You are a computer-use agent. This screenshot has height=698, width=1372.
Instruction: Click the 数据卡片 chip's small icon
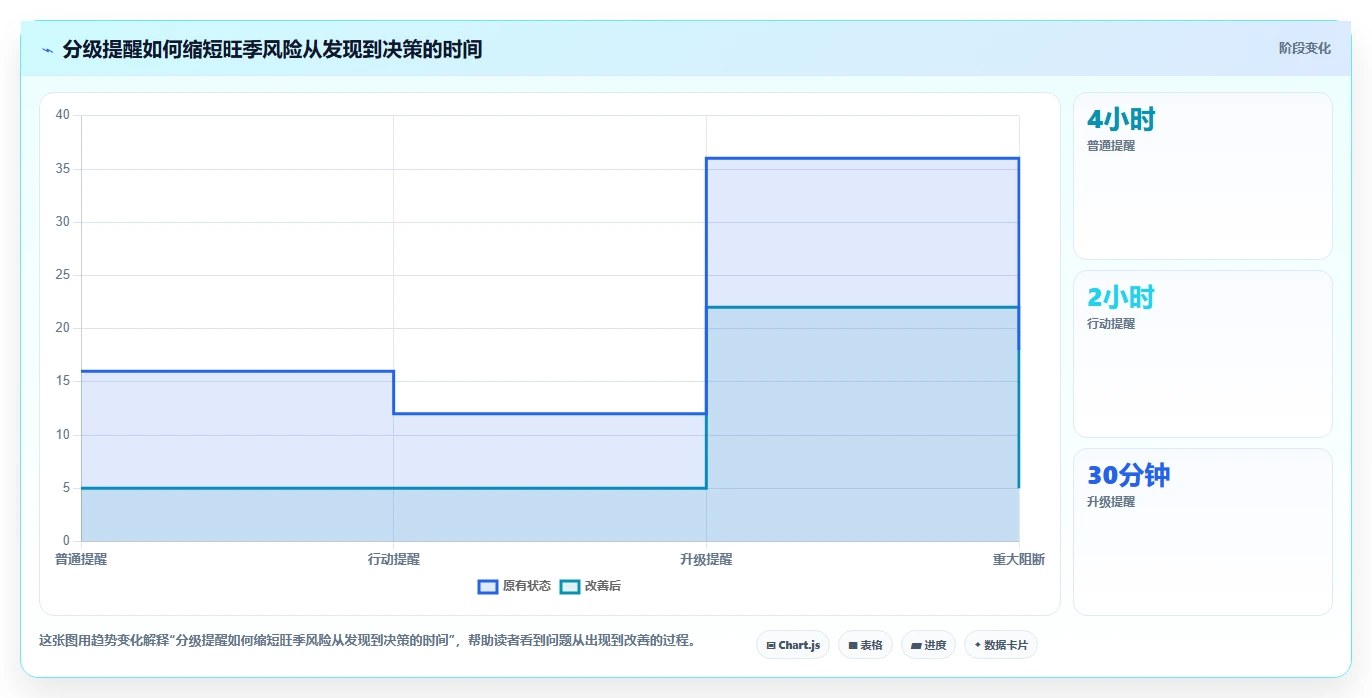tap(978, 645)
